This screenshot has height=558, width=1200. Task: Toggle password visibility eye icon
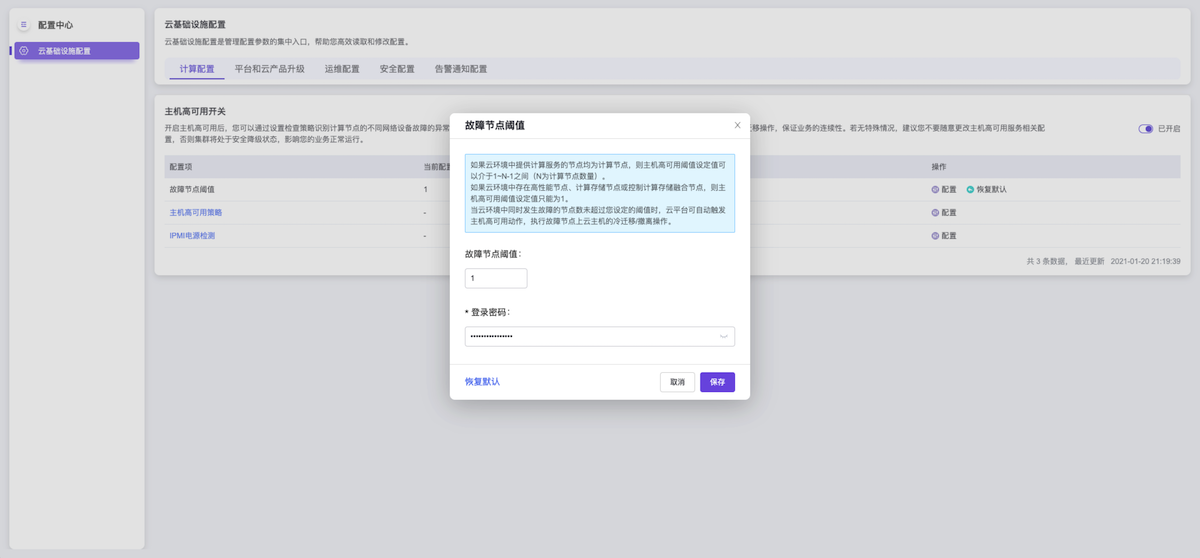724,337
